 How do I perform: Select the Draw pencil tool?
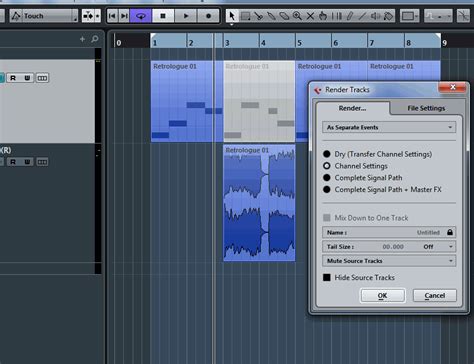[349, 16]
